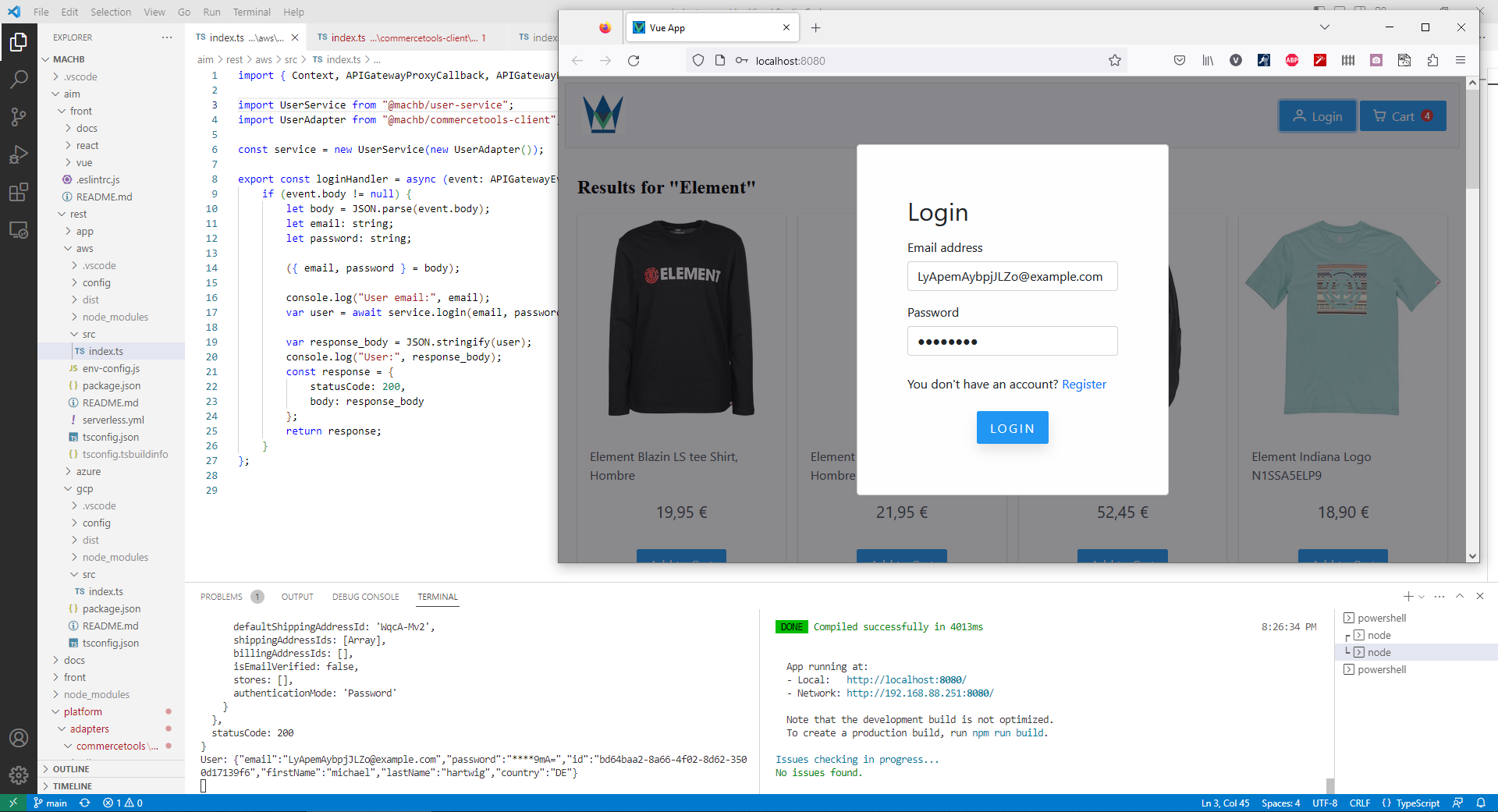Click the remote window indicator icon
This screenshot has width=1498, height=812.
pyautogui.click(x=13, y=803)
